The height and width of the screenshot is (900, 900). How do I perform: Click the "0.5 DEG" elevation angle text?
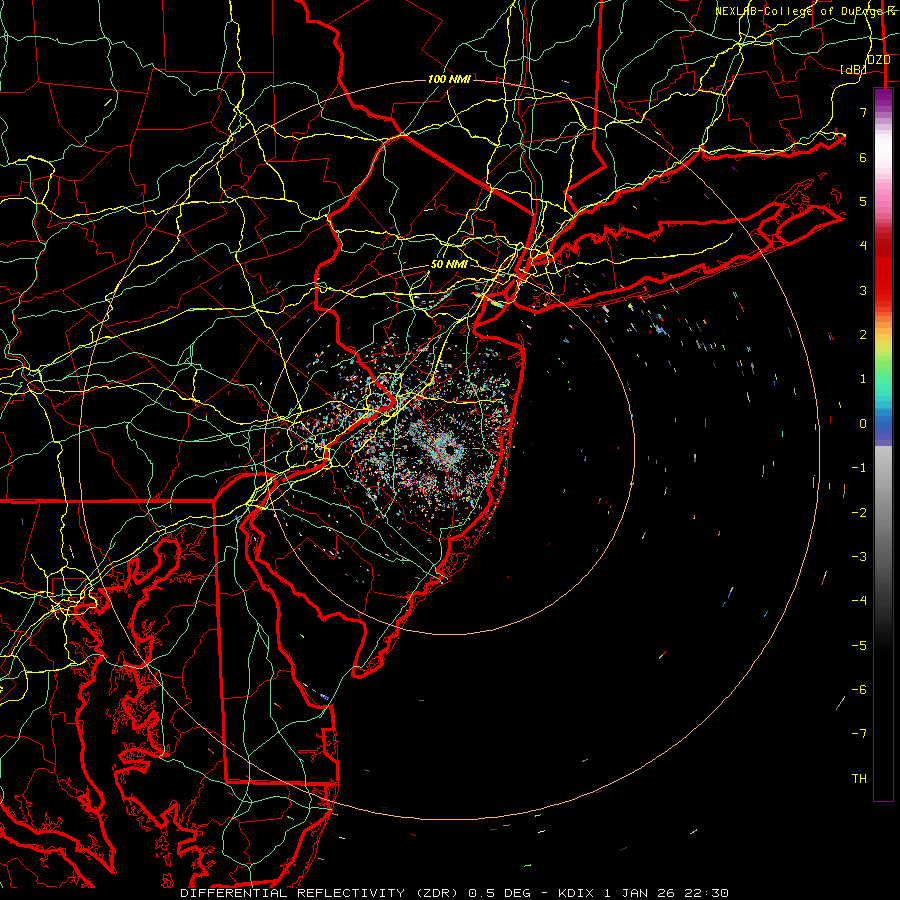click(497, 893)
